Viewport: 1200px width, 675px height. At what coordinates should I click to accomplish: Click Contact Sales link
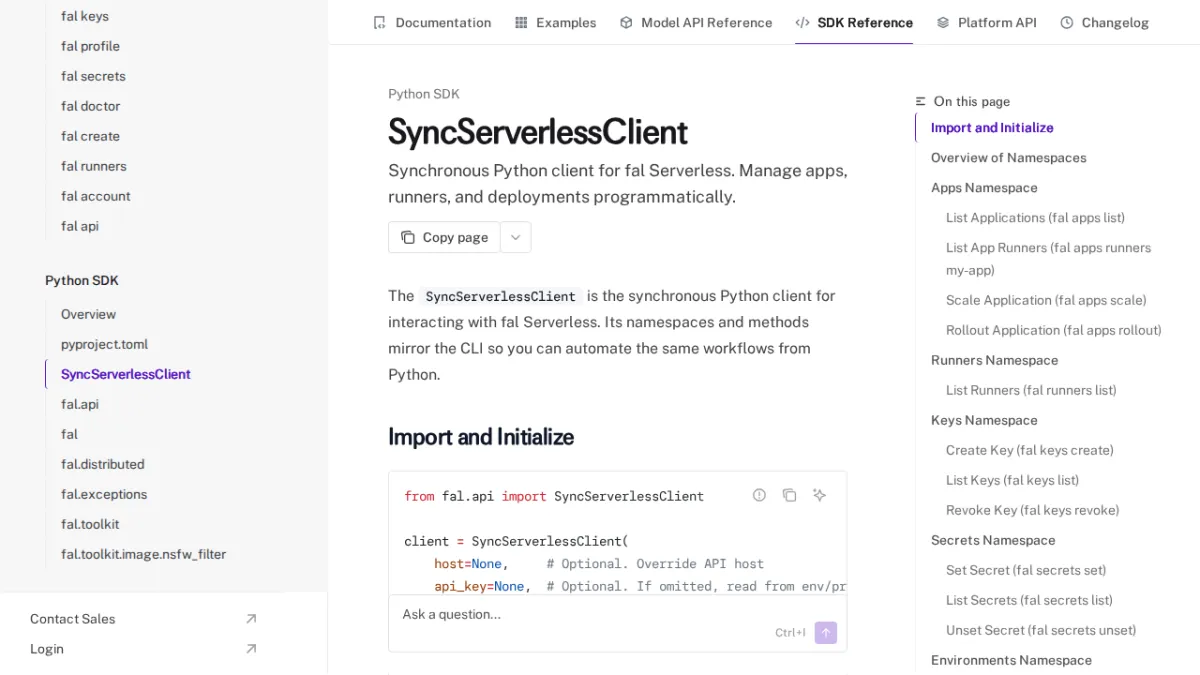(x=72, y=619)
